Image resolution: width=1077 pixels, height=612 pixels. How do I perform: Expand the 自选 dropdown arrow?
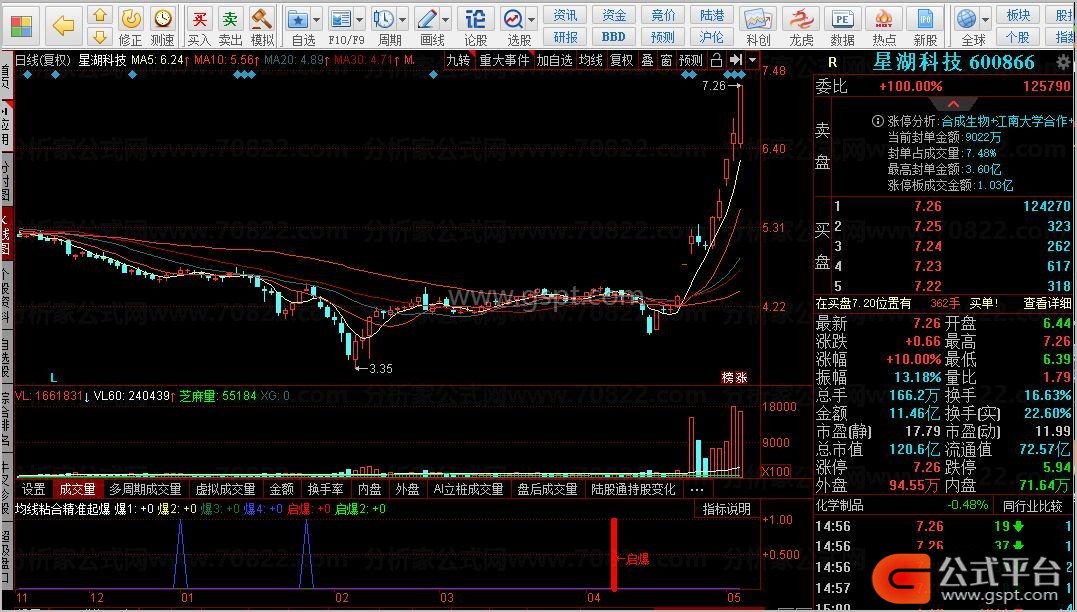[317, 19]
